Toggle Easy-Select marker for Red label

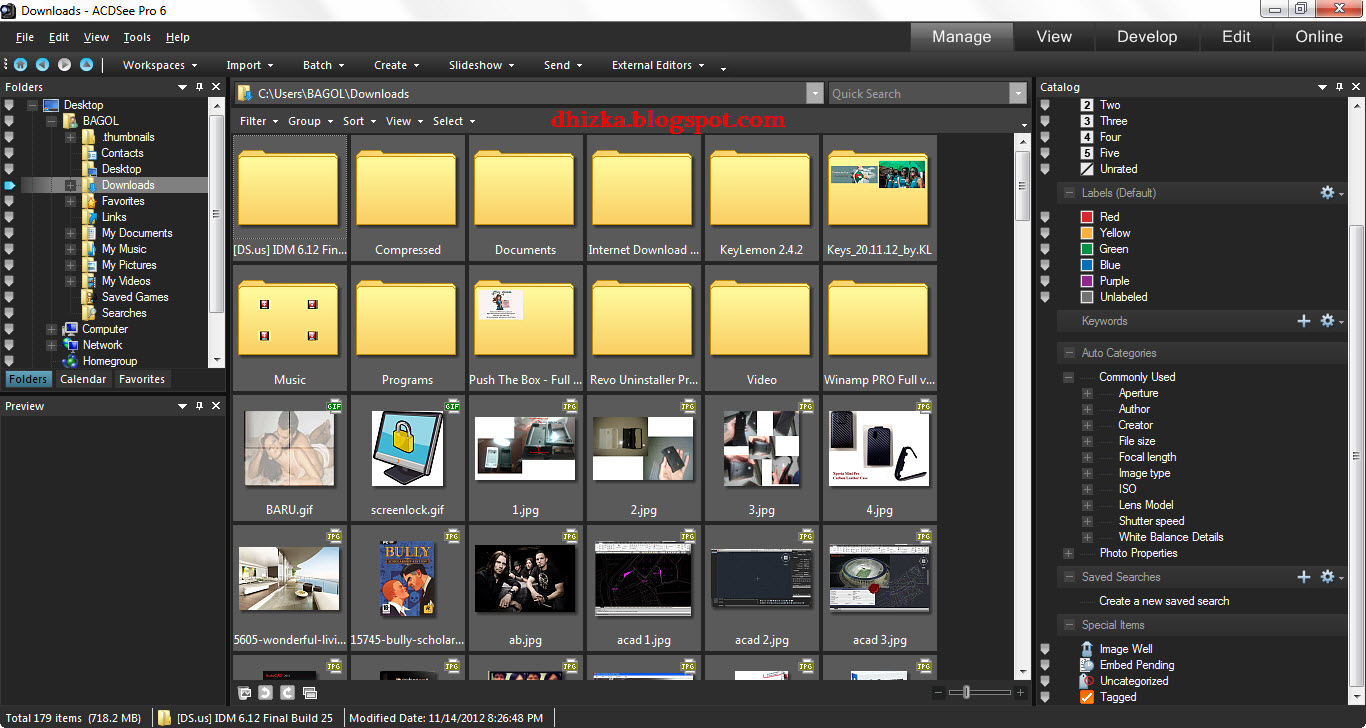[1046, 217]
